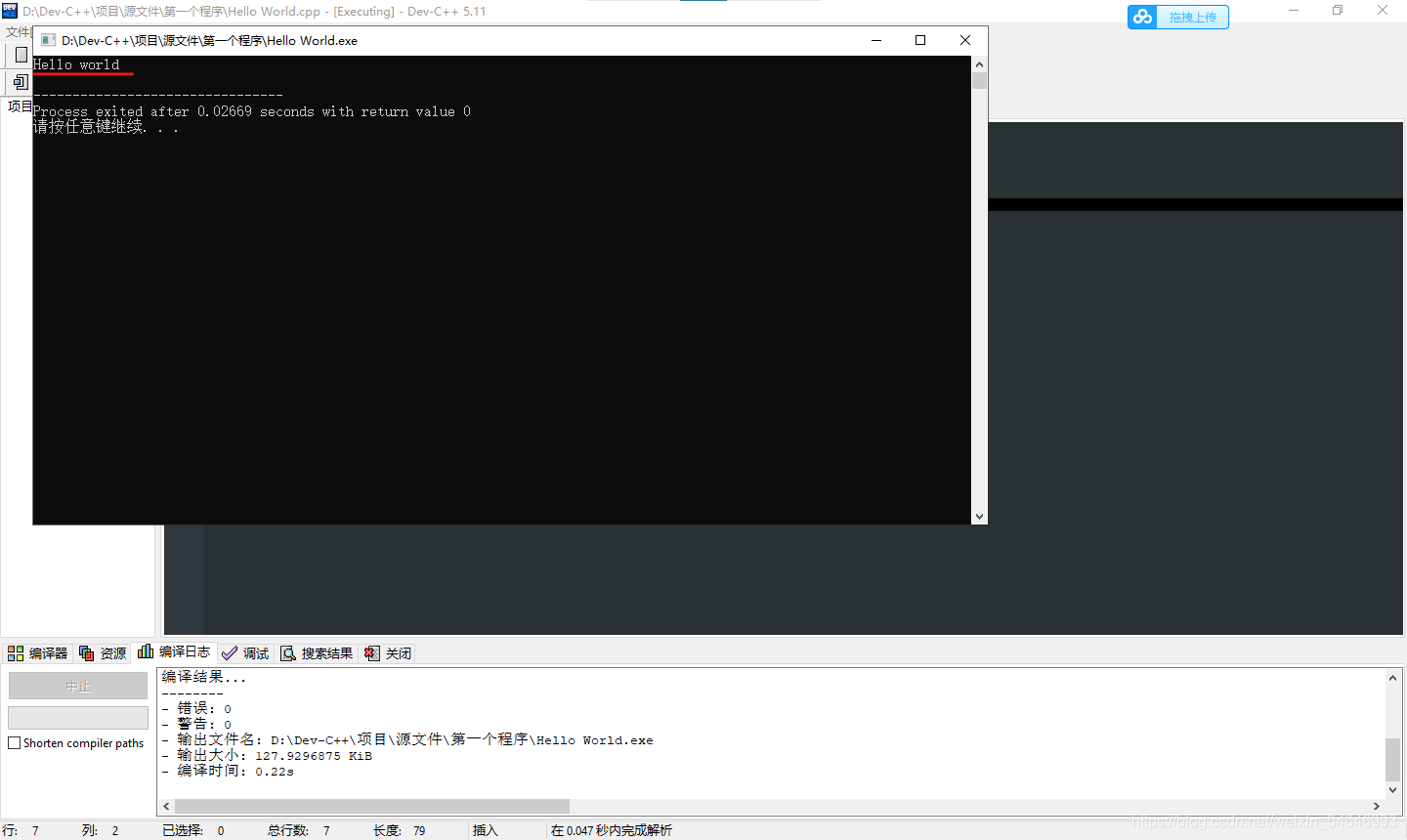Restore down the Dev-C++ main window
The image size is (1407, 840).
1338,11
